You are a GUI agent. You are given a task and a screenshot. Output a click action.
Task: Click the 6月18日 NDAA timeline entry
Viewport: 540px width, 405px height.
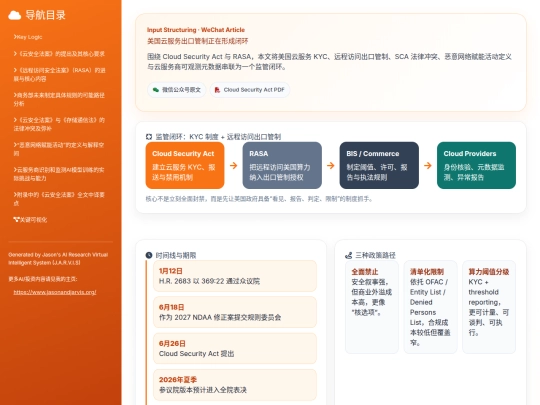click(x=235, y=312)
